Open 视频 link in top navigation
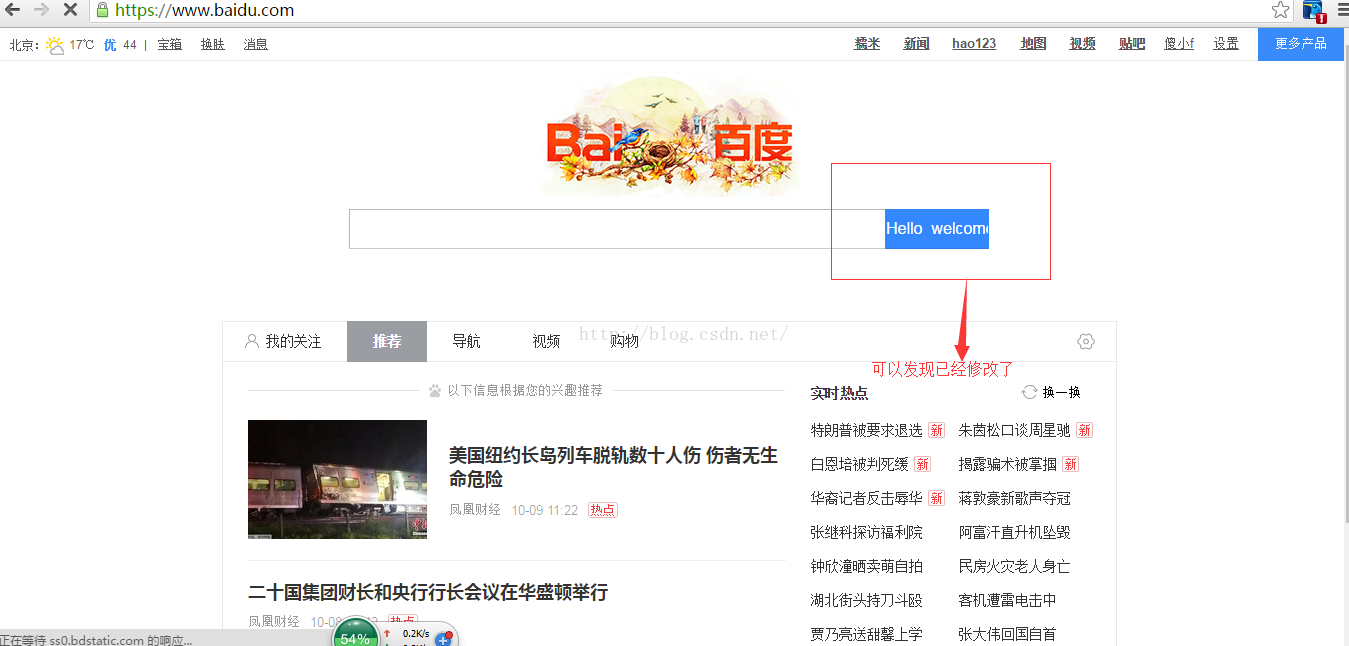Image resolution: width=1349 pixels, height=646 pixels. (1082, 43)
